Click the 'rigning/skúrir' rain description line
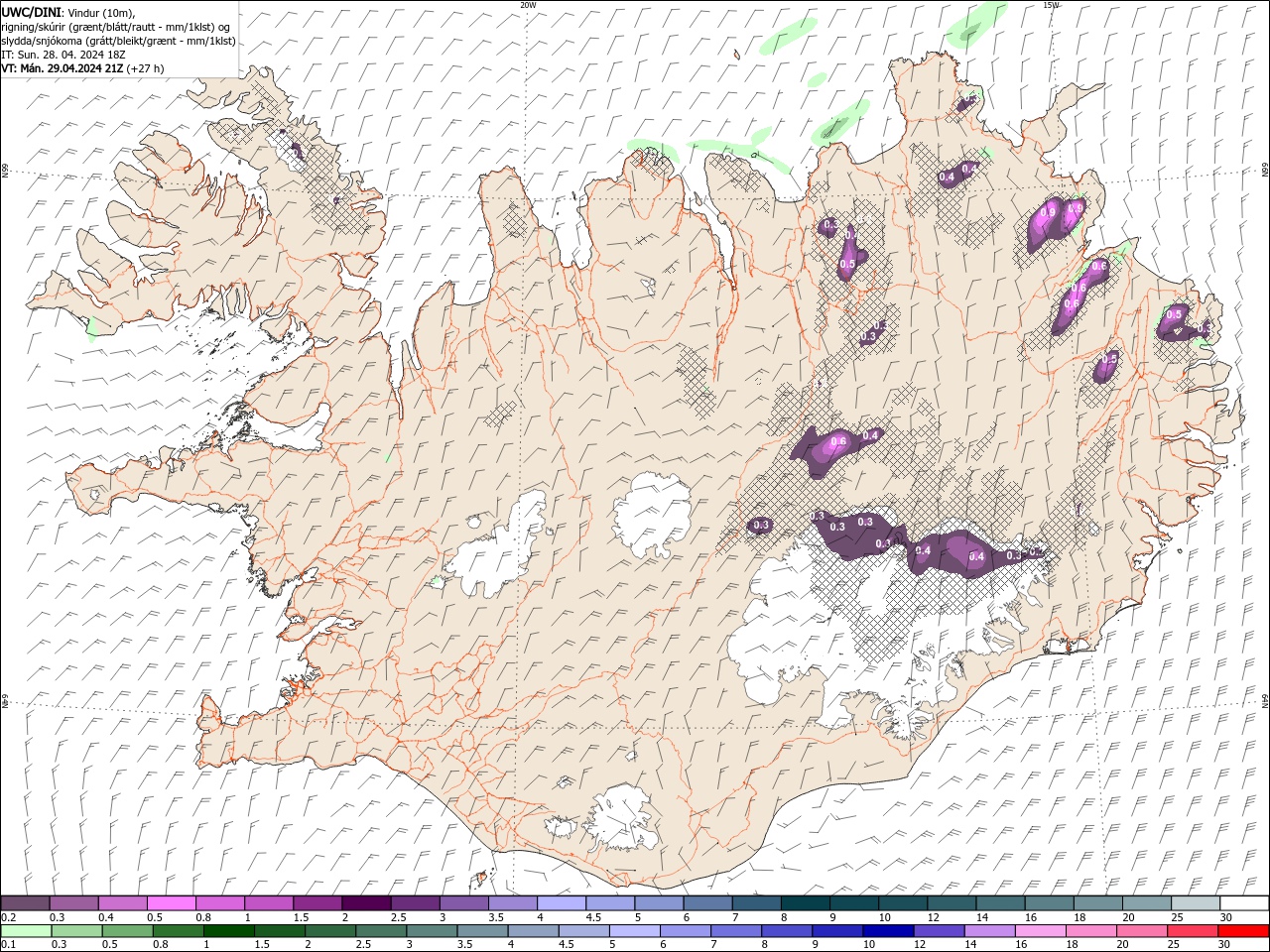Image resolution: width=1270 pixels, height=952 pixels. pyautogui.click(x=115, y=27)
